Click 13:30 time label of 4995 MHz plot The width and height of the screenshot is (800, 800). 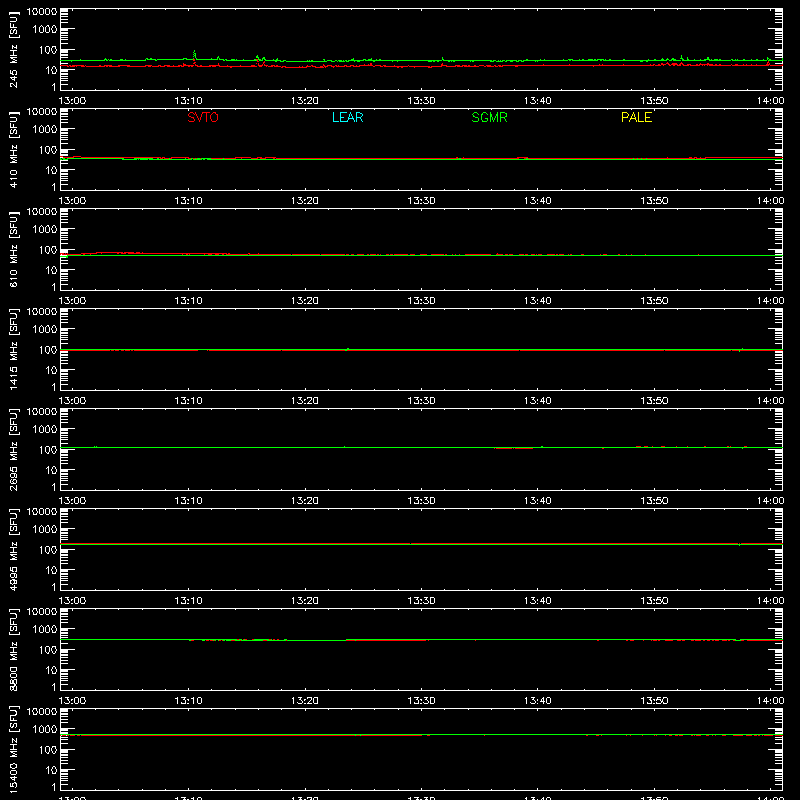coord(421,601)
